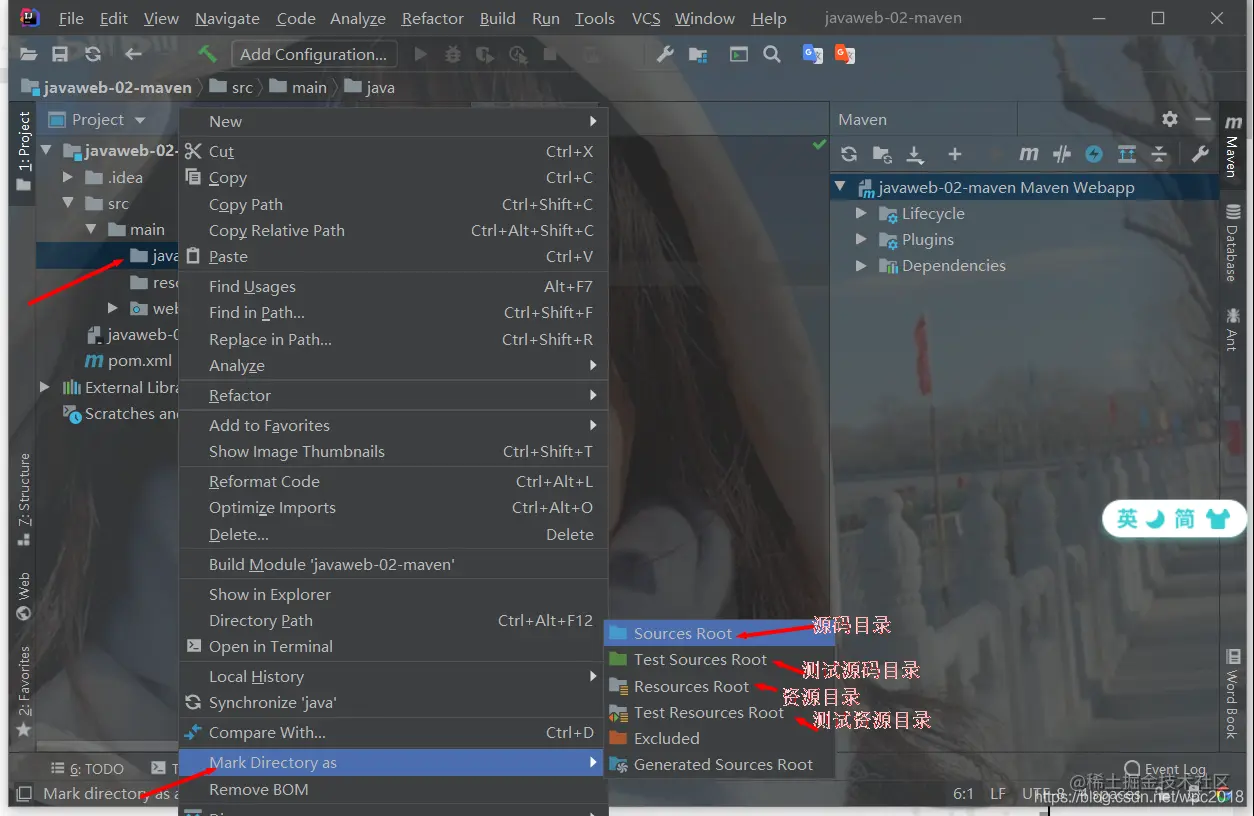
Task: Open Settings via main toolbar wrench icon
Action: [x=665, y=55]
